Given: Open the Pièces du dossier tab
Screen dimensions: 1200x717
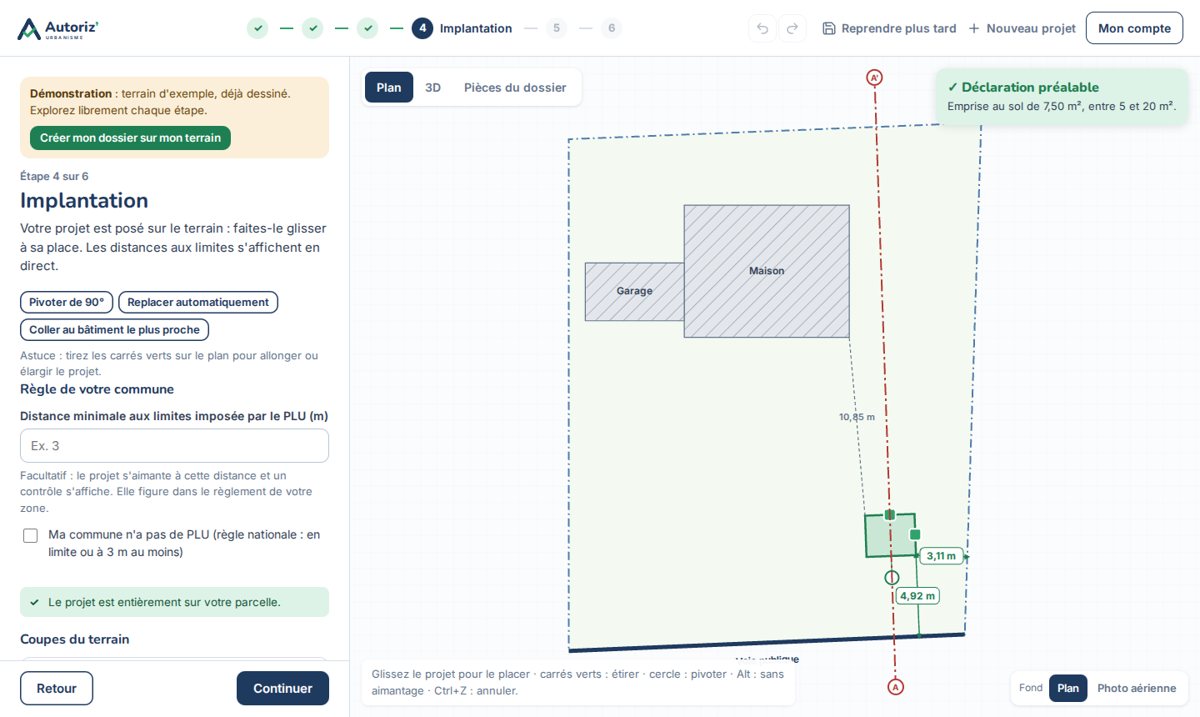Looking at the screenshot, I should tap(515, 87).
